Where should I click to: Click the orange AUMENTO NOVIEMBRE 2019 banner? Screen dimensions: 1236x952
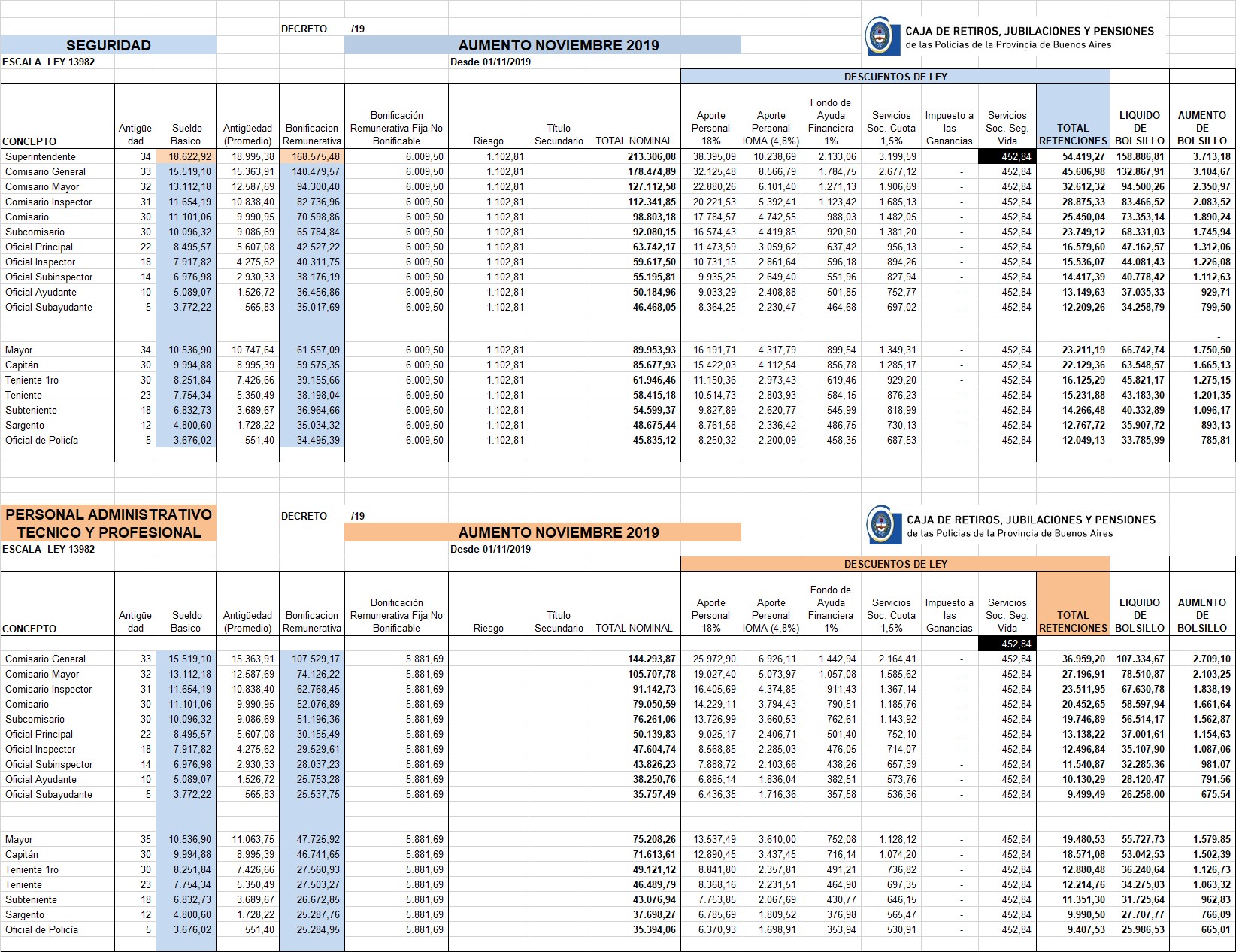tap(542, 532)
